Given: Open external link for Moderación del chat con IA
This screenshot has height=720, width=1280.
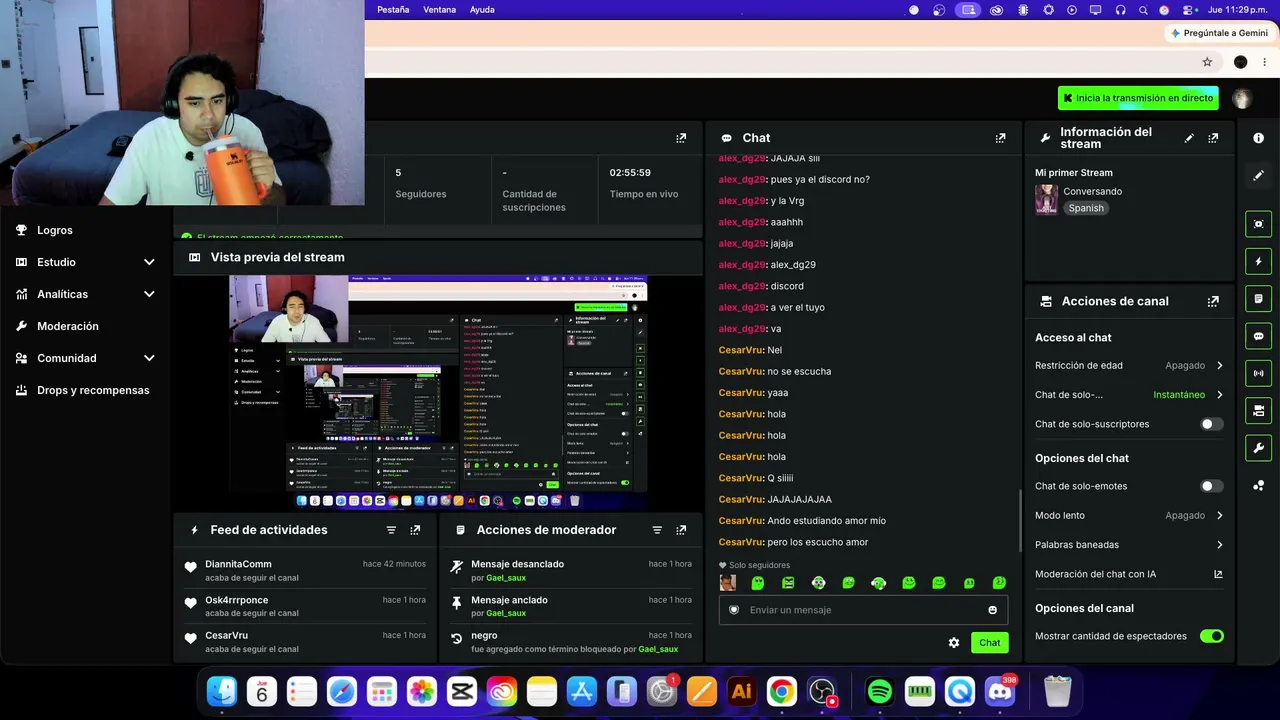Looking at the screenshot, I should coord(1218,574).
